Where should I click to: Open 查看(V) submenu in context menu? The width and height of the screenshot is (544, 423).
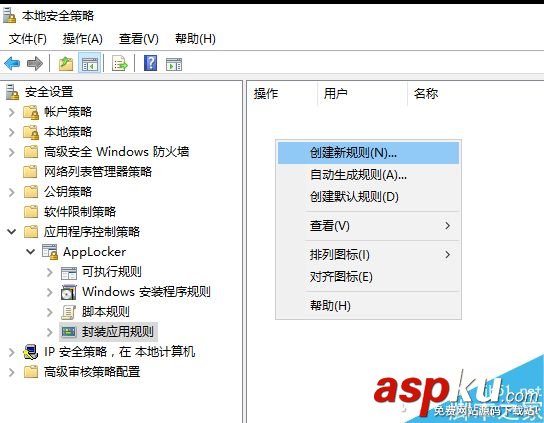pyautogui.click(x=368, y=226)
